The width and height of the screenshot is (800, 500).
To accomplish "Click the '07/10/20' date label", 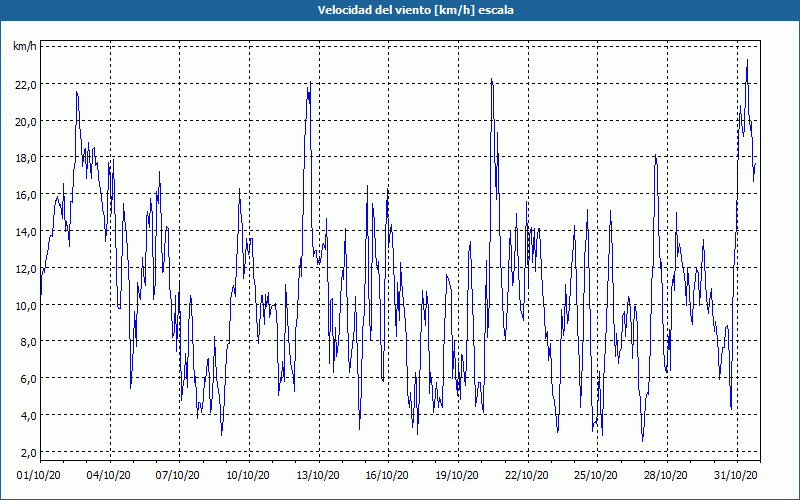I will [x=178, y=475].
